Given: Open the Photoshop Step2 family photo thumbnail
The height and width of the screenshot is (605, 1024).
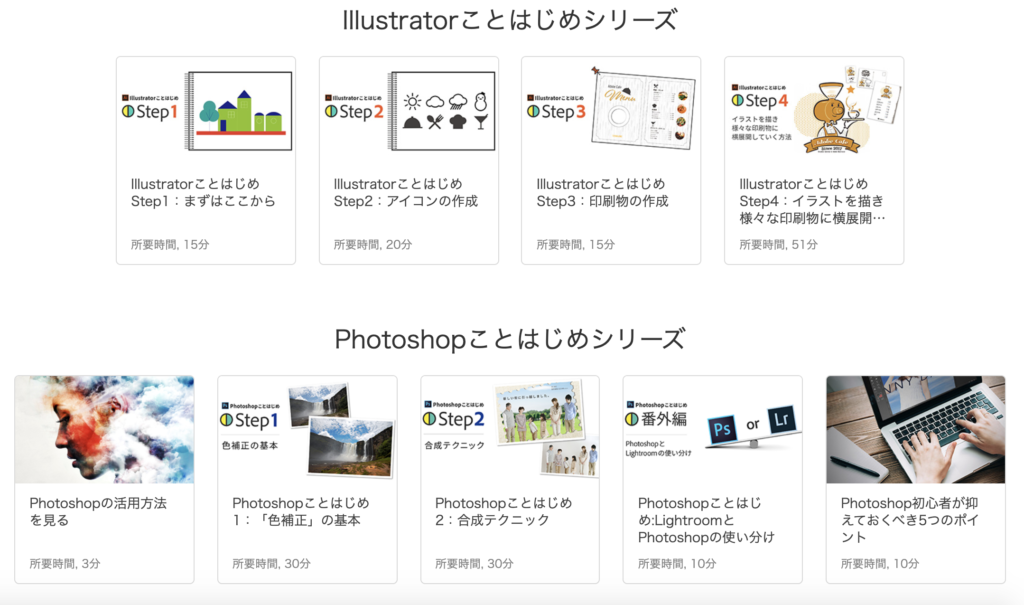Looking at the screenshot, I should pos(510,429).
